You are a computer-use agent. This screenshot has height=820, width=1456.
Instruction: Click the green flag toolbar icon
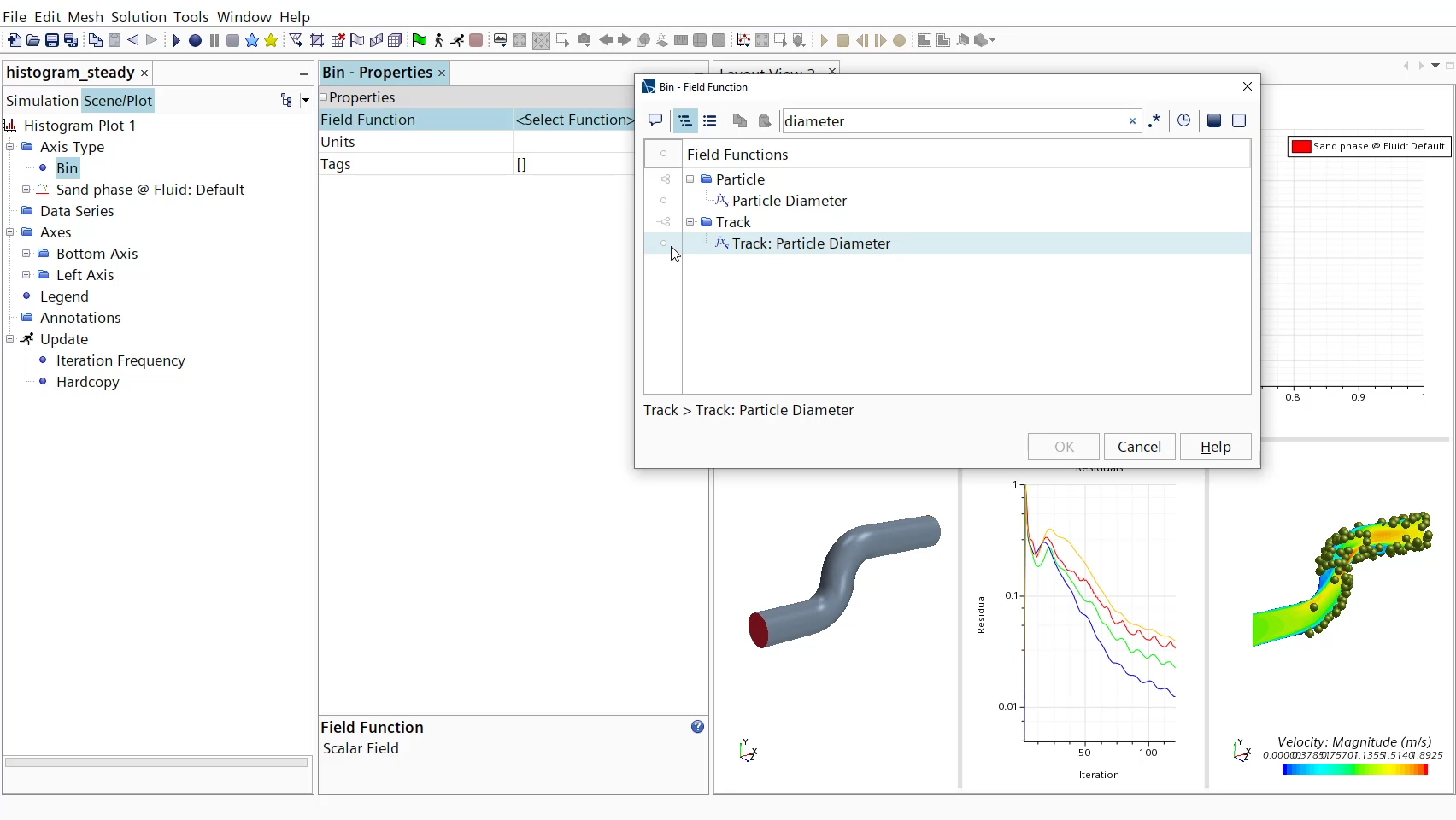420,40
